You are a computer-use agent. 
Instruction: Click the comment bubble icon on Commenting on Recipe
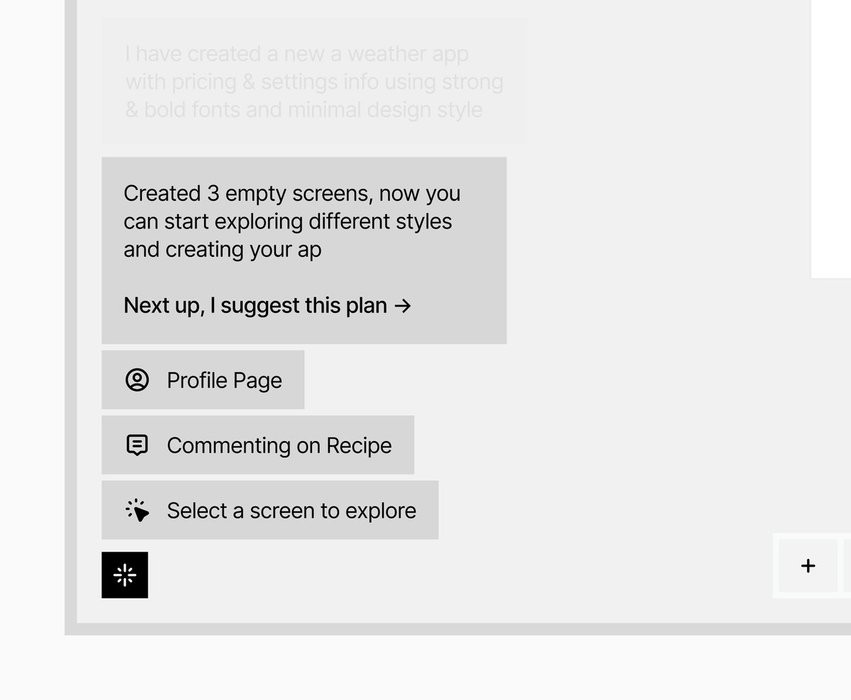(137, 445)
